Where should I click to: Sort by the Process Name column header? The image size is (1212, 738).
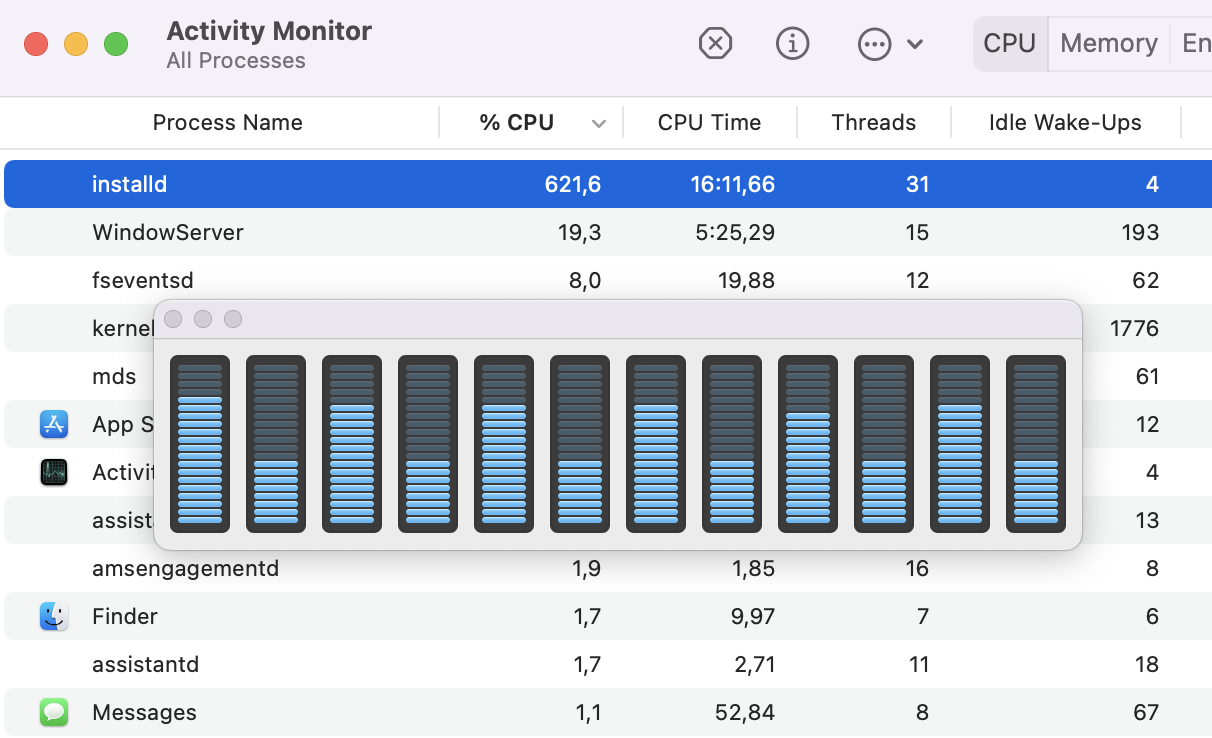(227, 123)
